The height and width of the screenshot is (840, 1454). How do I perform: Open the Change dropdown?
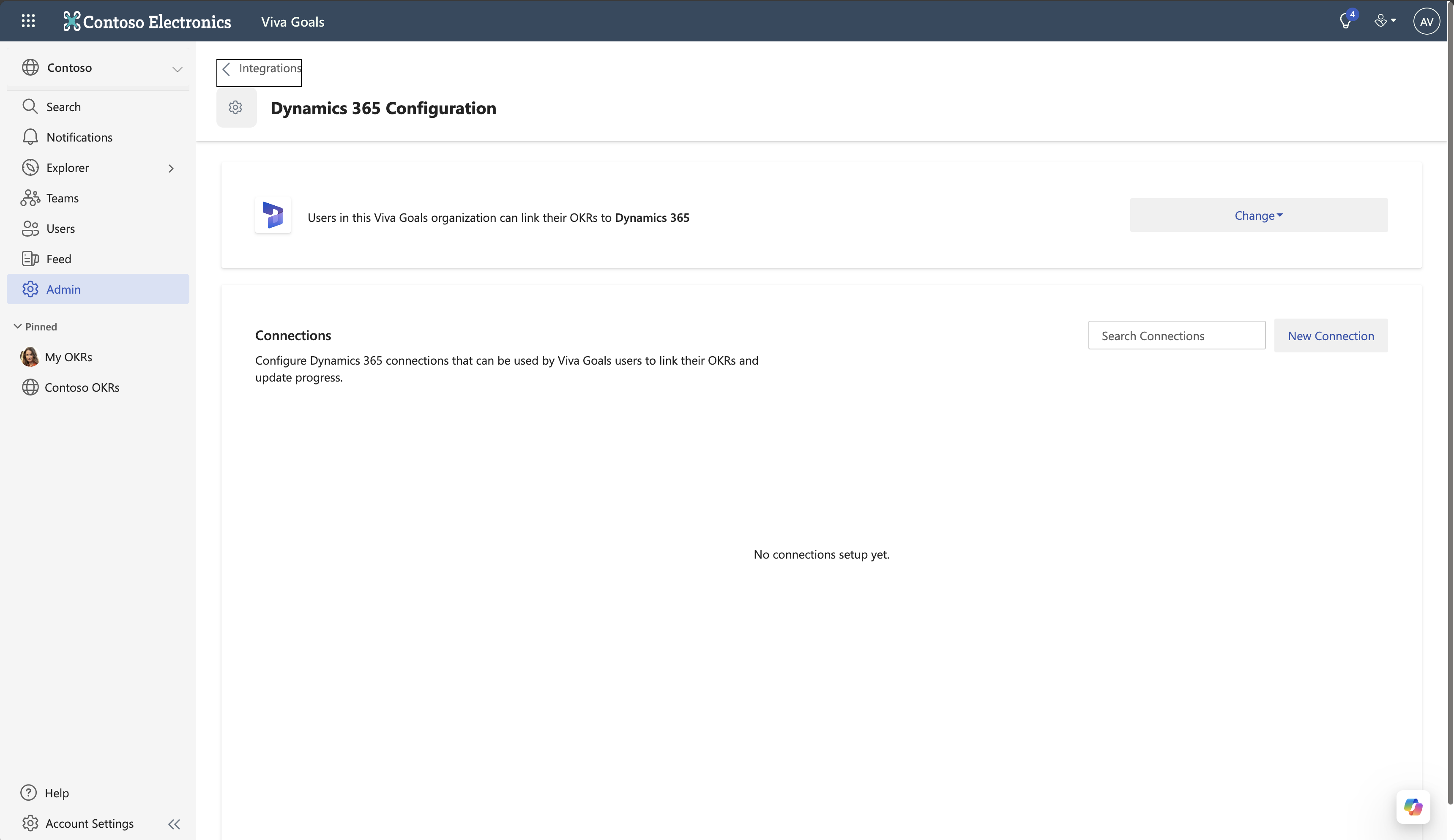tap(1258, 215)
